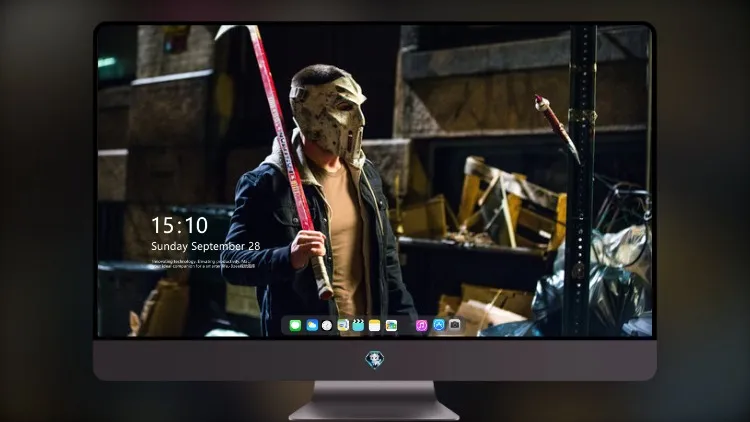Screen dimensions: 750x422
Task: Launch the pink Music app in dock
Action: (x=421, y=325)
